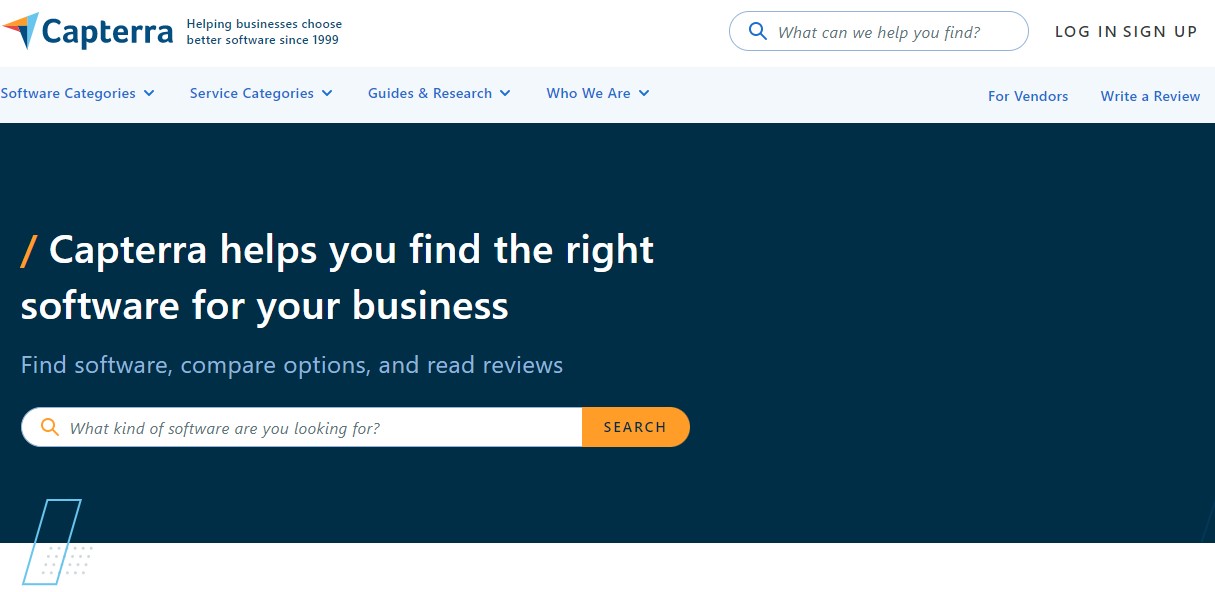The height and width of the screenshot is (592, 1215).
Task: Click the orange magnifier icon in hero search
Action: pos(50,427)
